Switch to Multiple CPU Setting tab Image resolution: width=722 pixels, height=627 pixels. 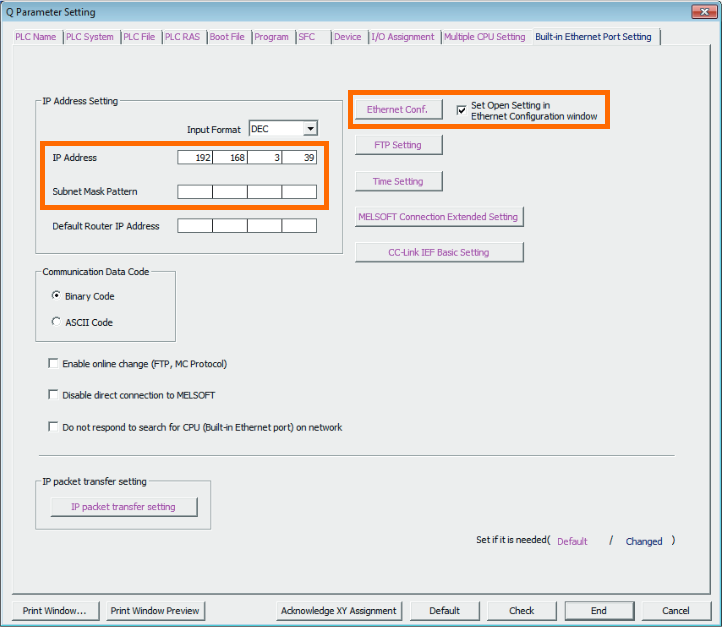[x=484, y=37]
